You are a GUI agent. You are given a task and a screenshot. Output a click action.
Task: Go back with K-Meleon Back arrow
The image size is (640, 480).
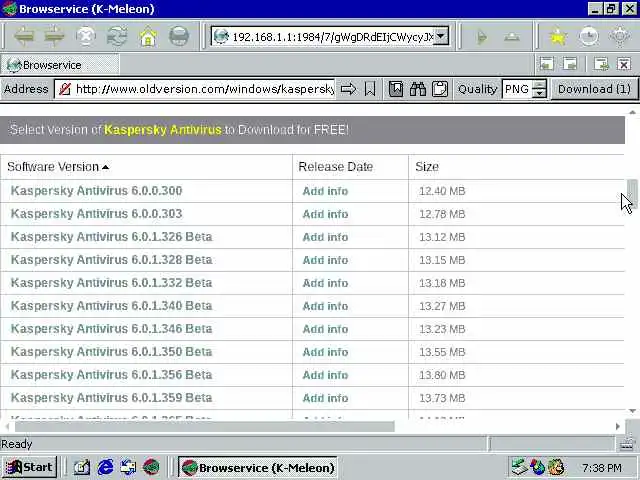pos(24,37)
